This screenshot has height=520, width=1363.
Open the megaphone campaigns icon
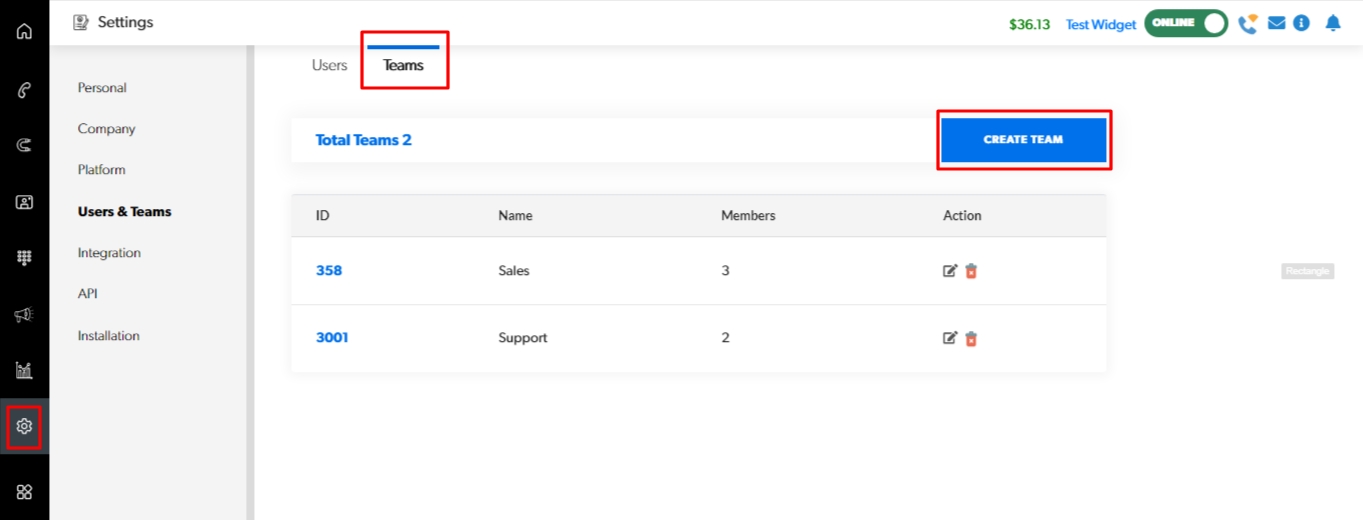tap(24, 315)
